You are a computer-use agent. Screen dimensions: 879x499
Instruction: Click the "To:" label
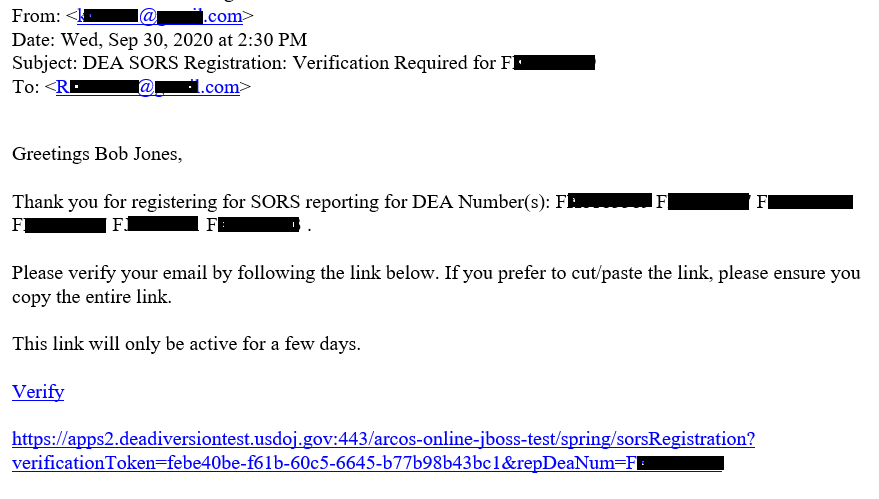pyautogui.click(x=25, y=87)
